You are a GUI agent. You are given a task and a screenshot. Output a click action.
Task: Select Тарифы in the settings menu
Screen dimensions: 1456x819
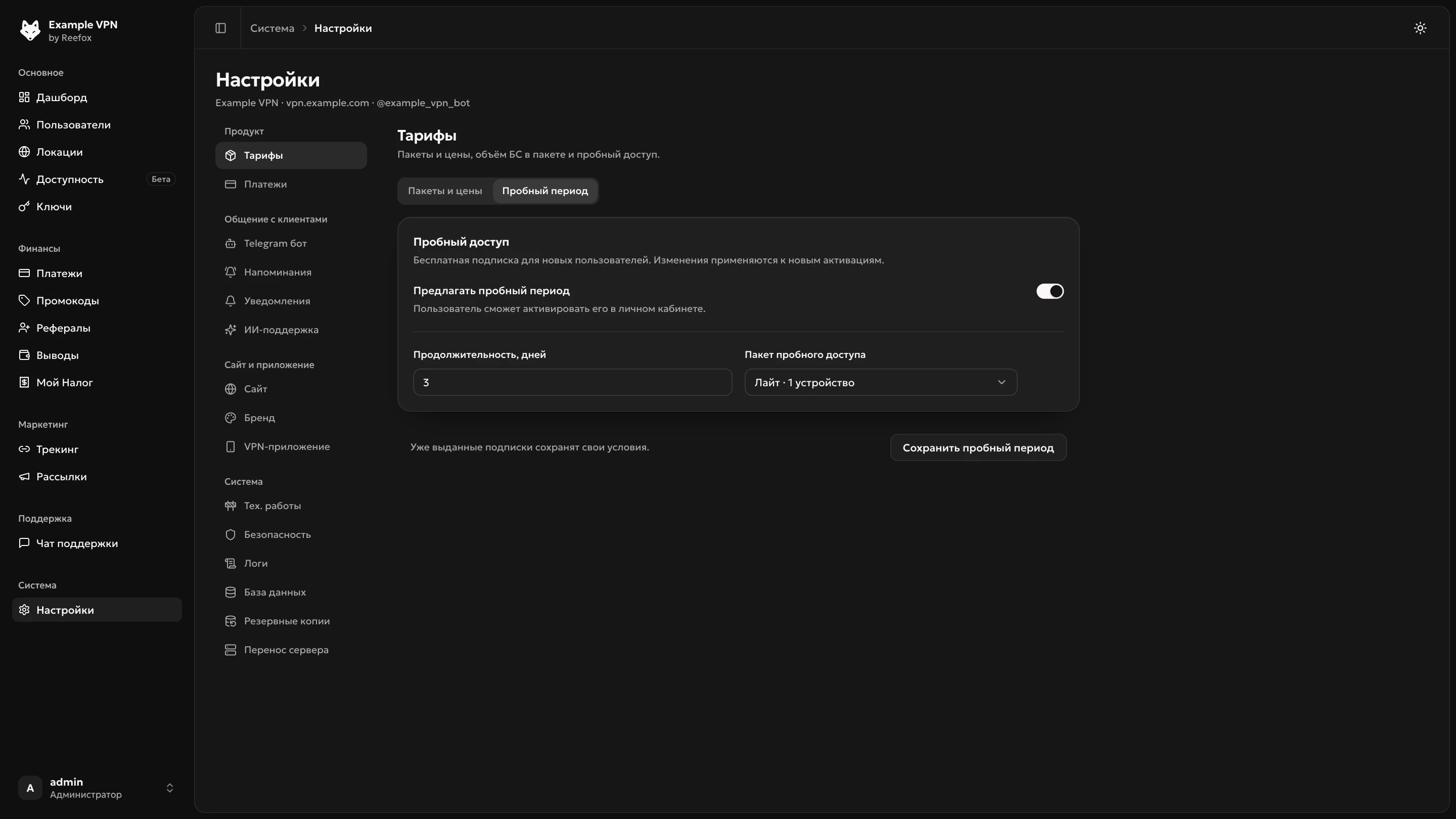[291, 155]
